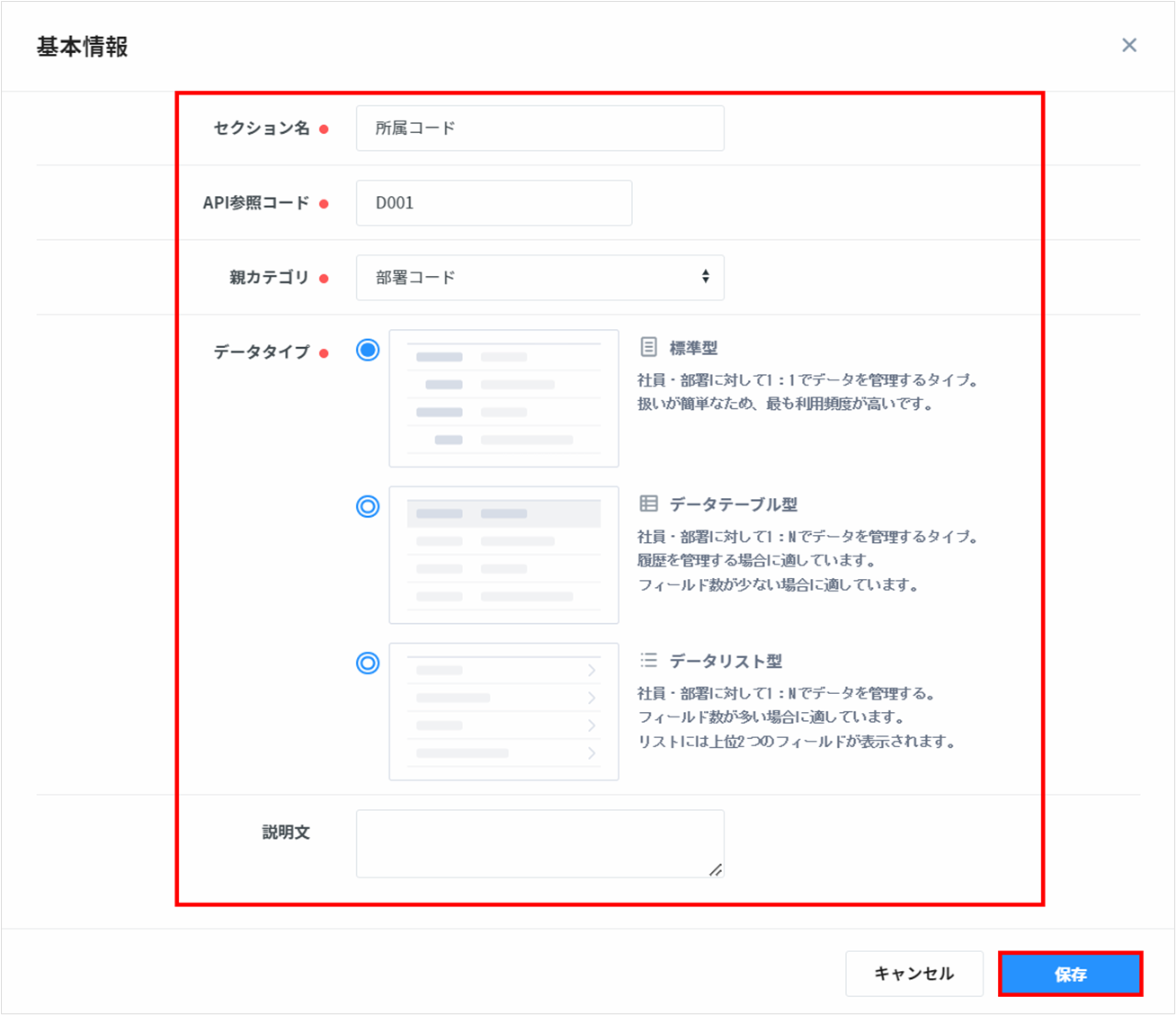Click the データテーブル型 heading text
This screenshot has height=1015, width=1176.
[733, 504]
